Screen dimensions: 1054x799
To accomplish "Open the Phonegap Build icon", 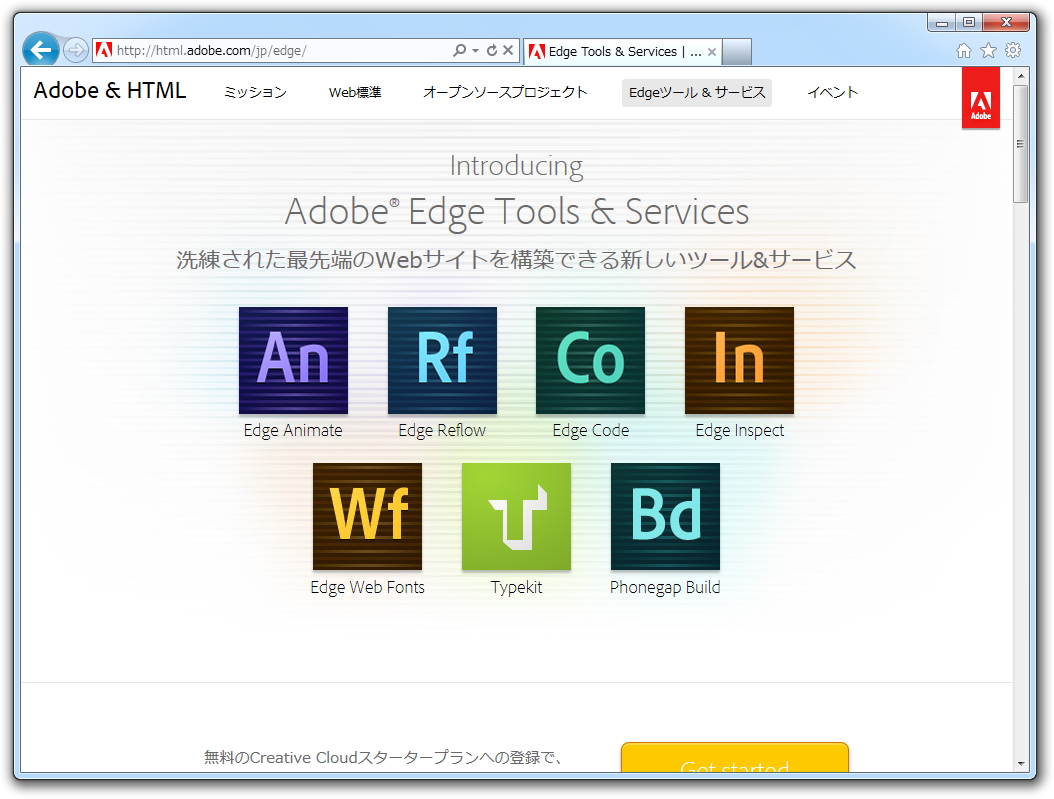I will pyautogui.click(x=664, y=516).
